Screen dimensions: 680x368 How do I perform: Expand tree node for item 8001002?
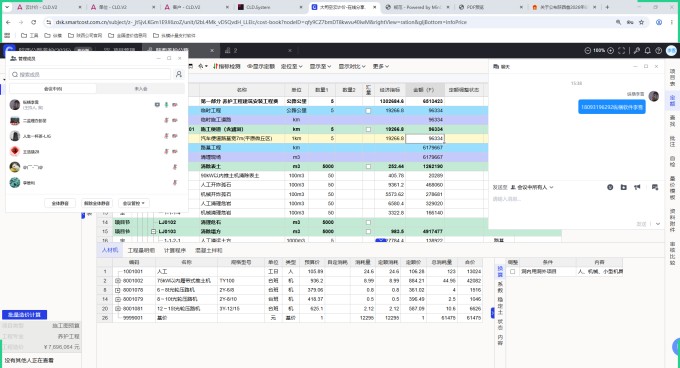(118, 281)
